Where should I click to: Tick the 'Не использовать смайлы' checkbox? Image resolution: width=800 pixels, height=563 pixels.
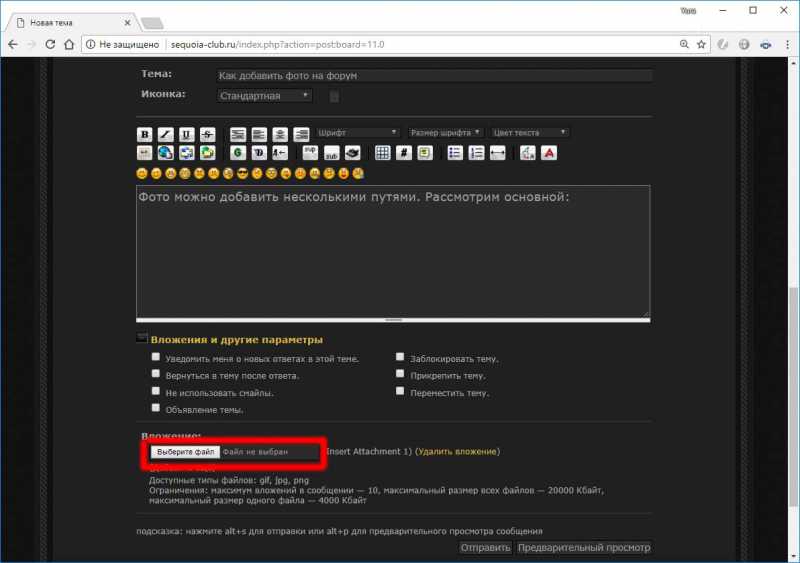click(x=155, y=392)
